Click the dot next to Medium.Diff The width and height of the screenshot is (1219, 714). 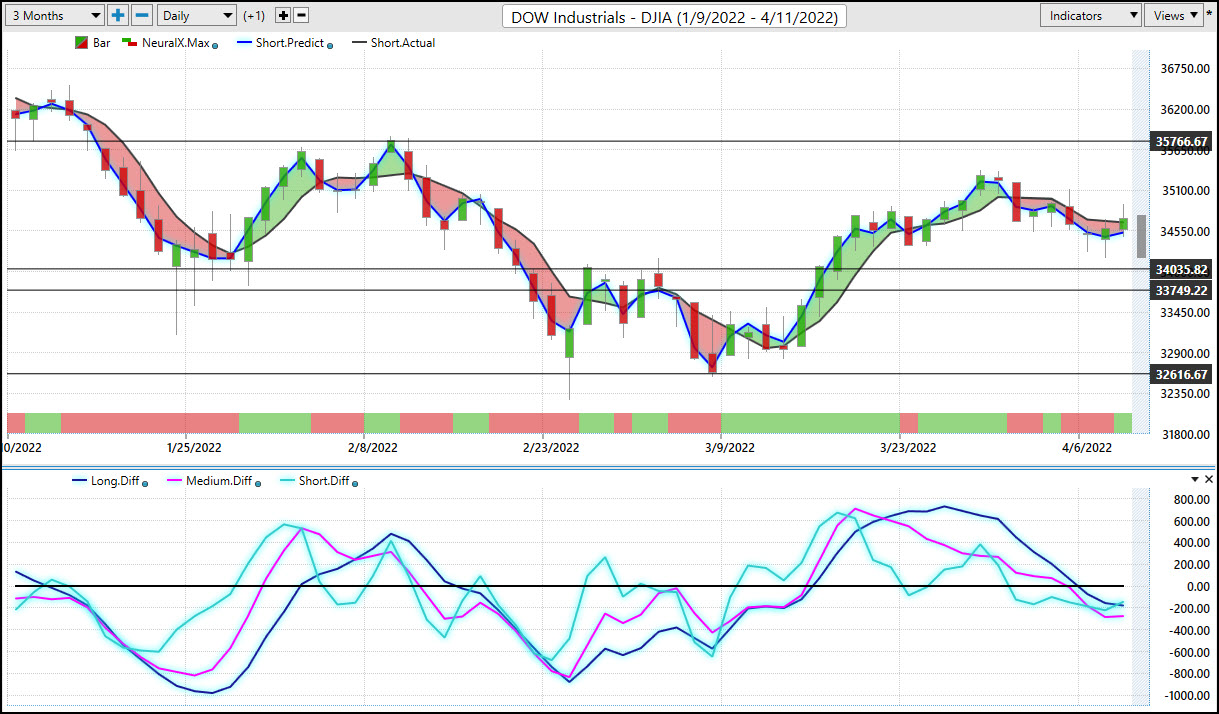click(258, 484)
